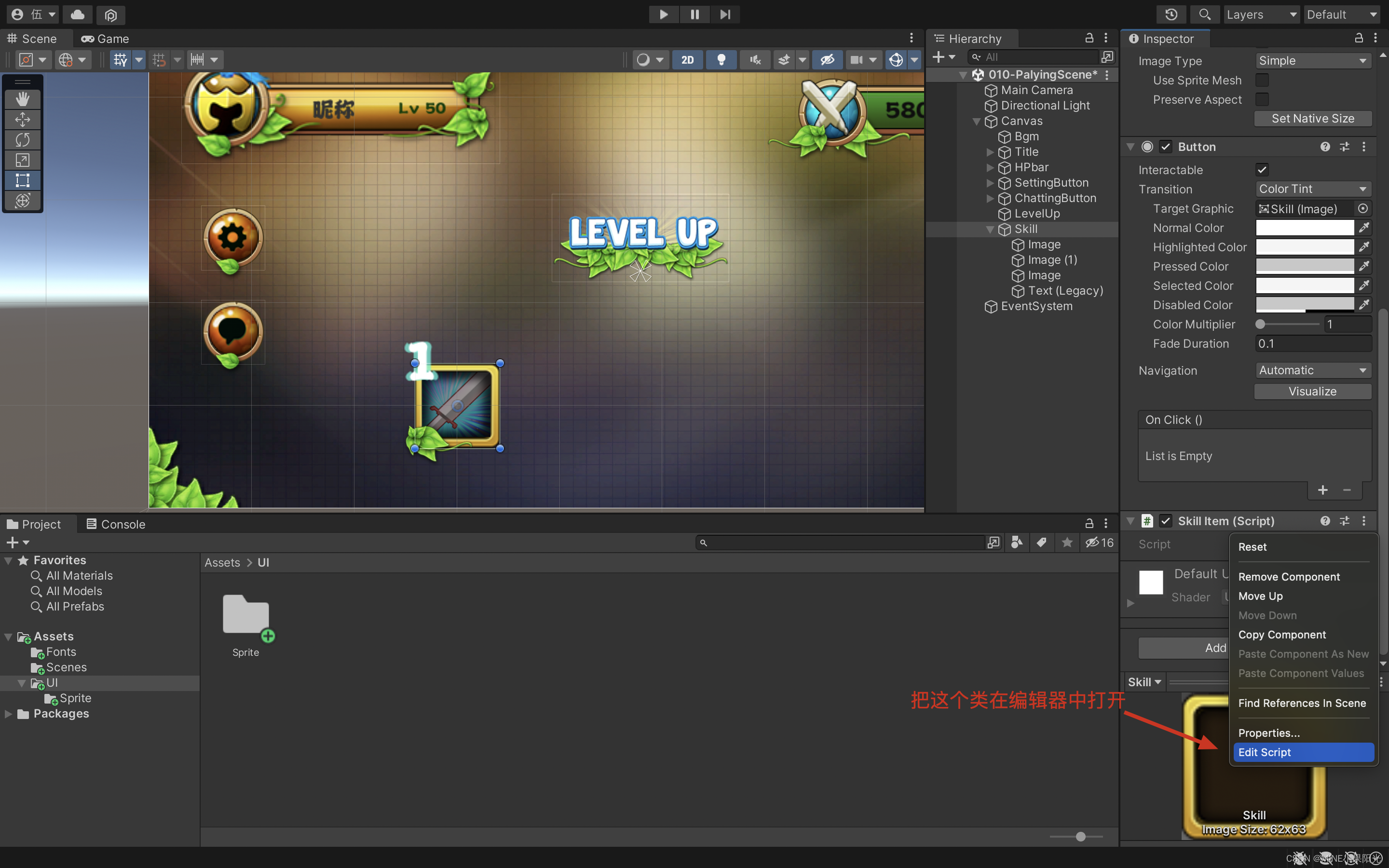Open the undo history icon
The width and height of the screenshot is (1389, 868).
tap(1171, 14)
